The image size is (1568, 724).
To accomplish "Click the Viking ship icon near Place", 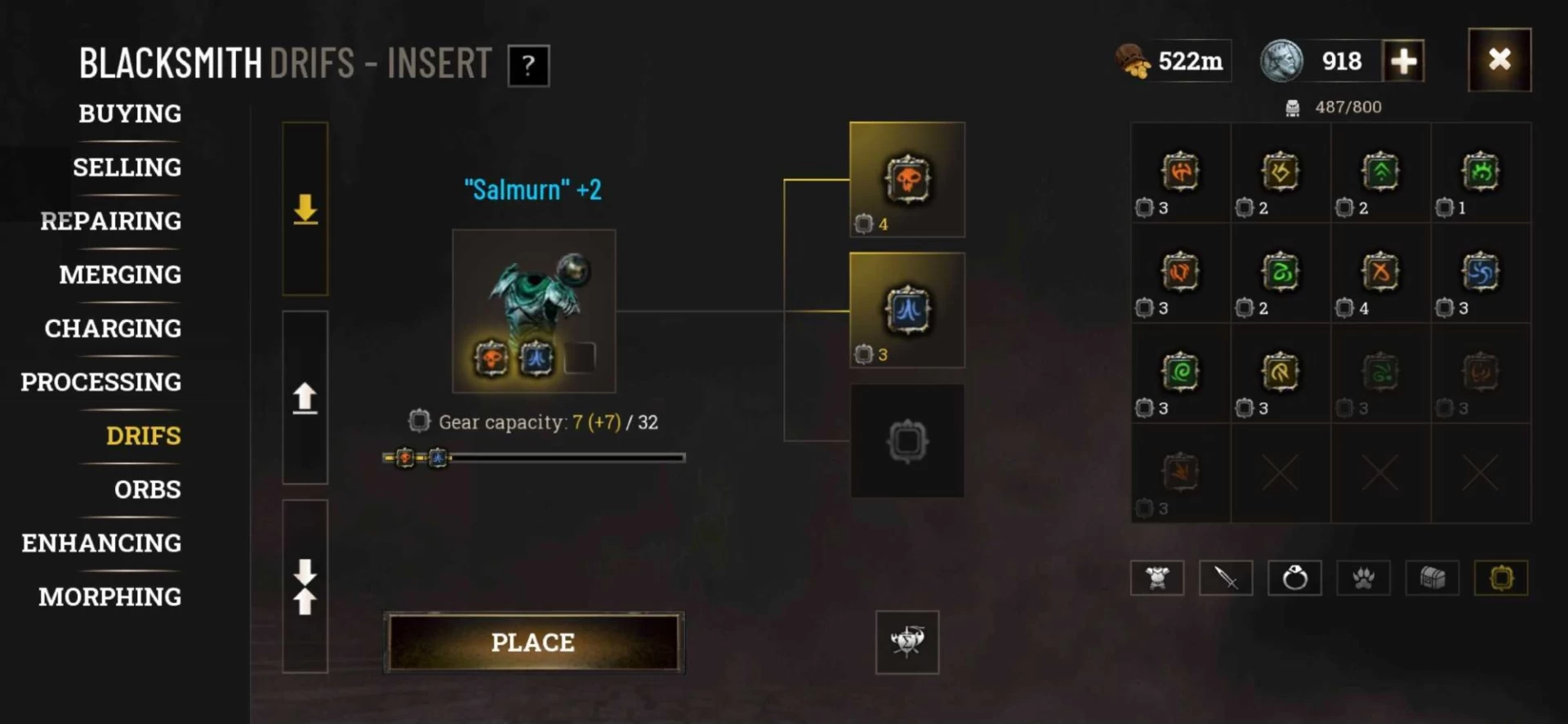I will point(907,641).
